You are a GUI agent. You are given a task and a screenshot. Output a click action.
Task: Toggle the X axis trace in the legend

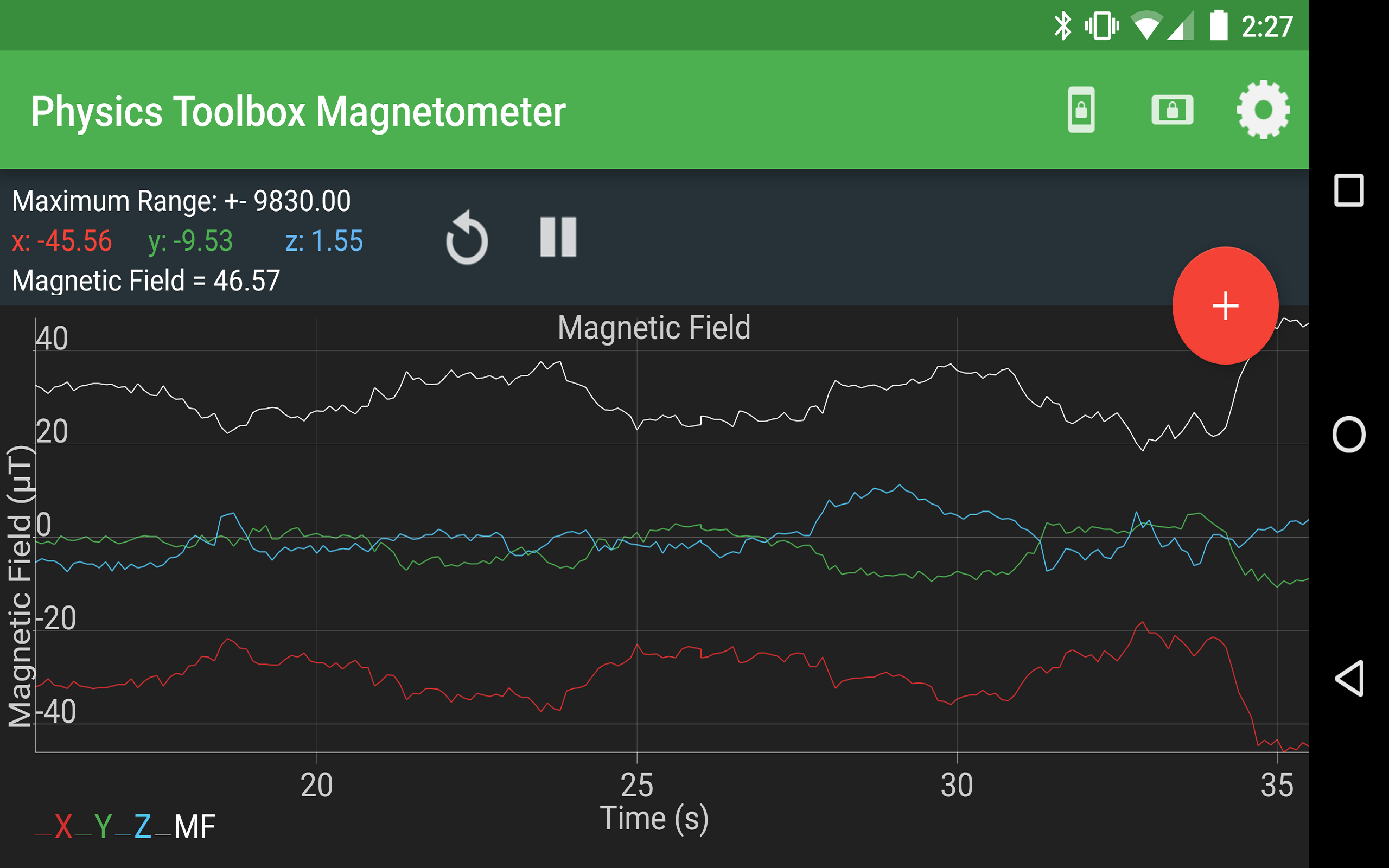click(x=64, y=825)
